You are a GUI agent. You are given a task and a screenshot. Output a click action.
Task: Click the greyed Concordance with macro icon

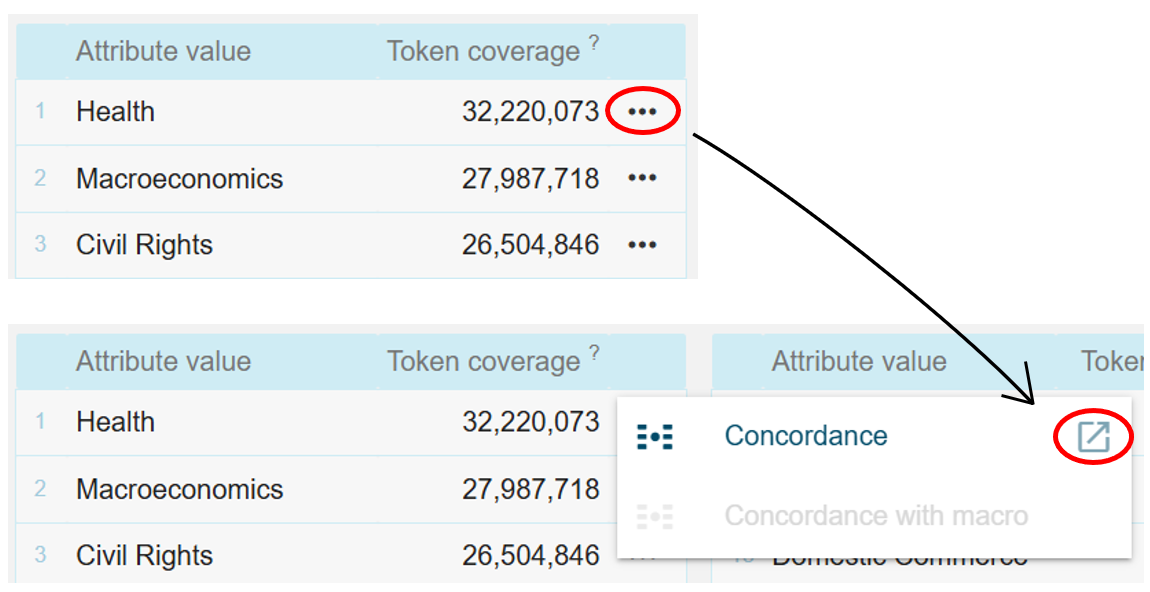[655, 516]
